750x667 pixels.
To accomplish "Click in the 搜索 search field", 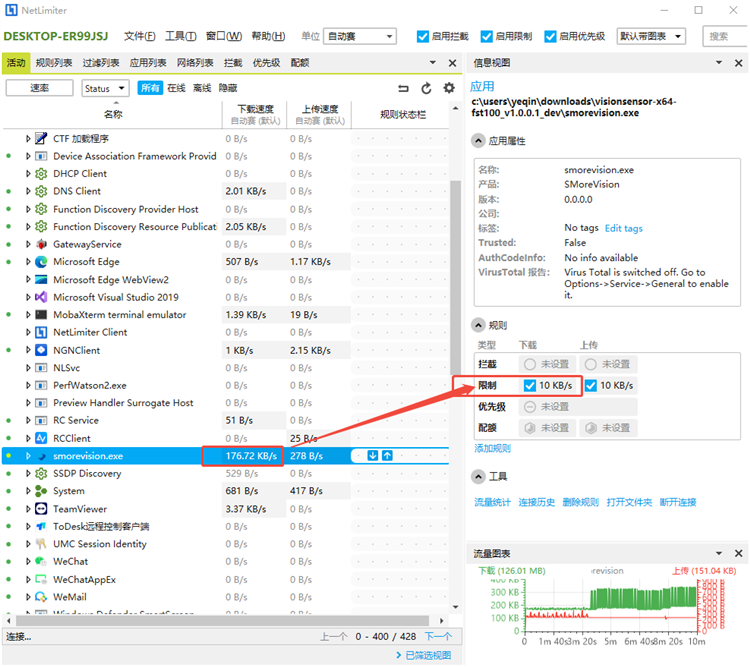I will coord(724,36).
